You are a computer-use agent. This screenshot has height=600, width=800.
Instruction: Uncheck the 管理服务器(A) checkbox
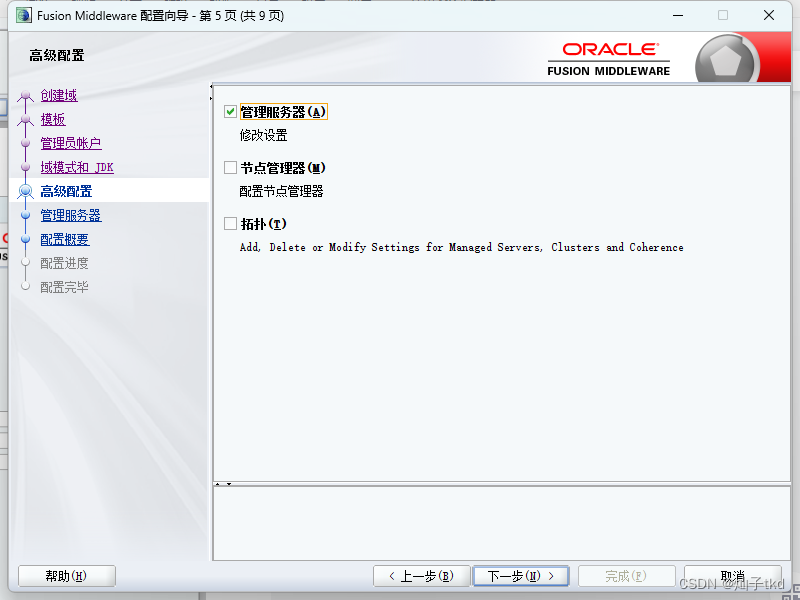coord(230,112)
